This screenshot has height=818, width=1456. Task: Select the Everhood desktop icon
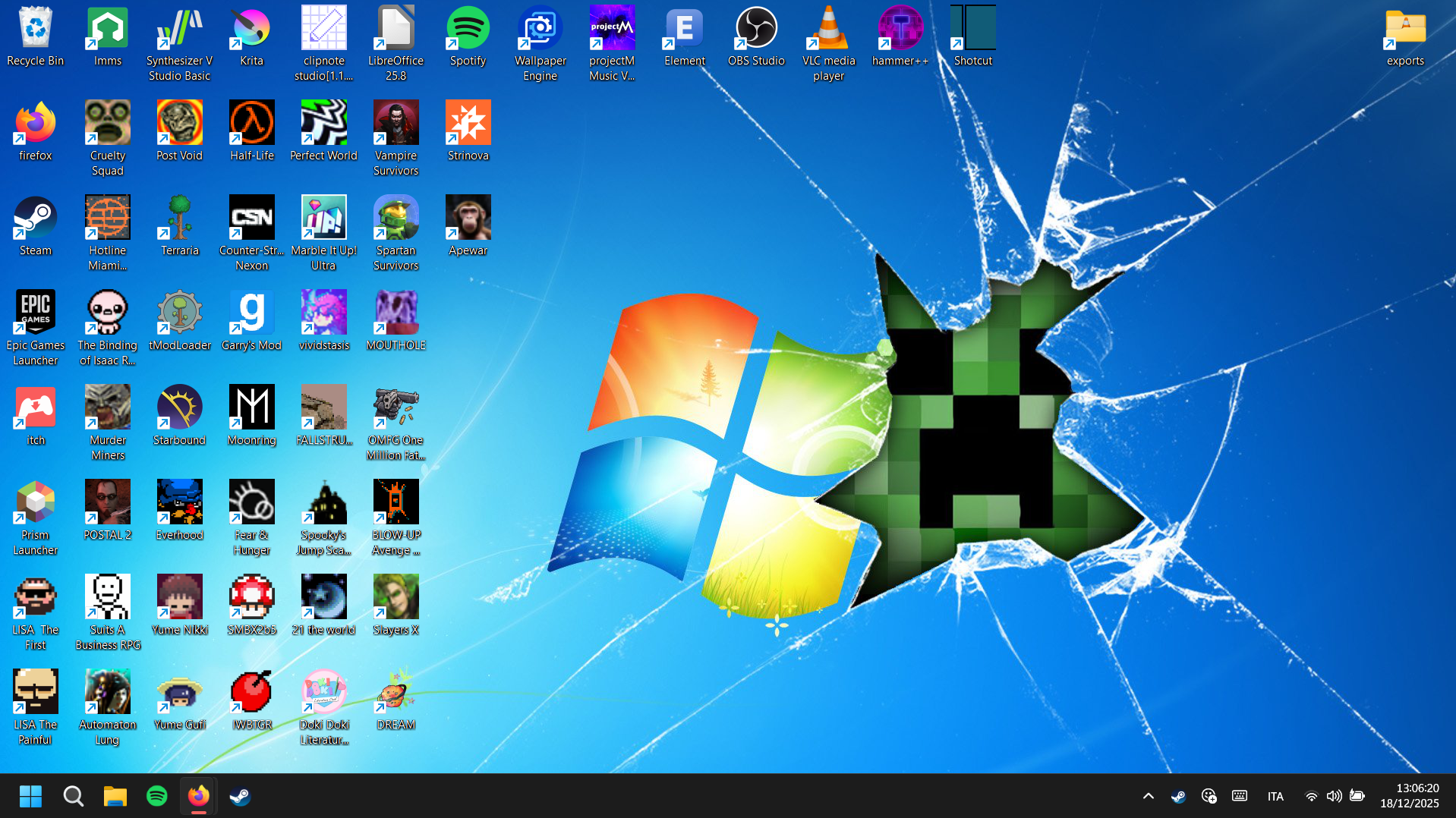[179, 511]
